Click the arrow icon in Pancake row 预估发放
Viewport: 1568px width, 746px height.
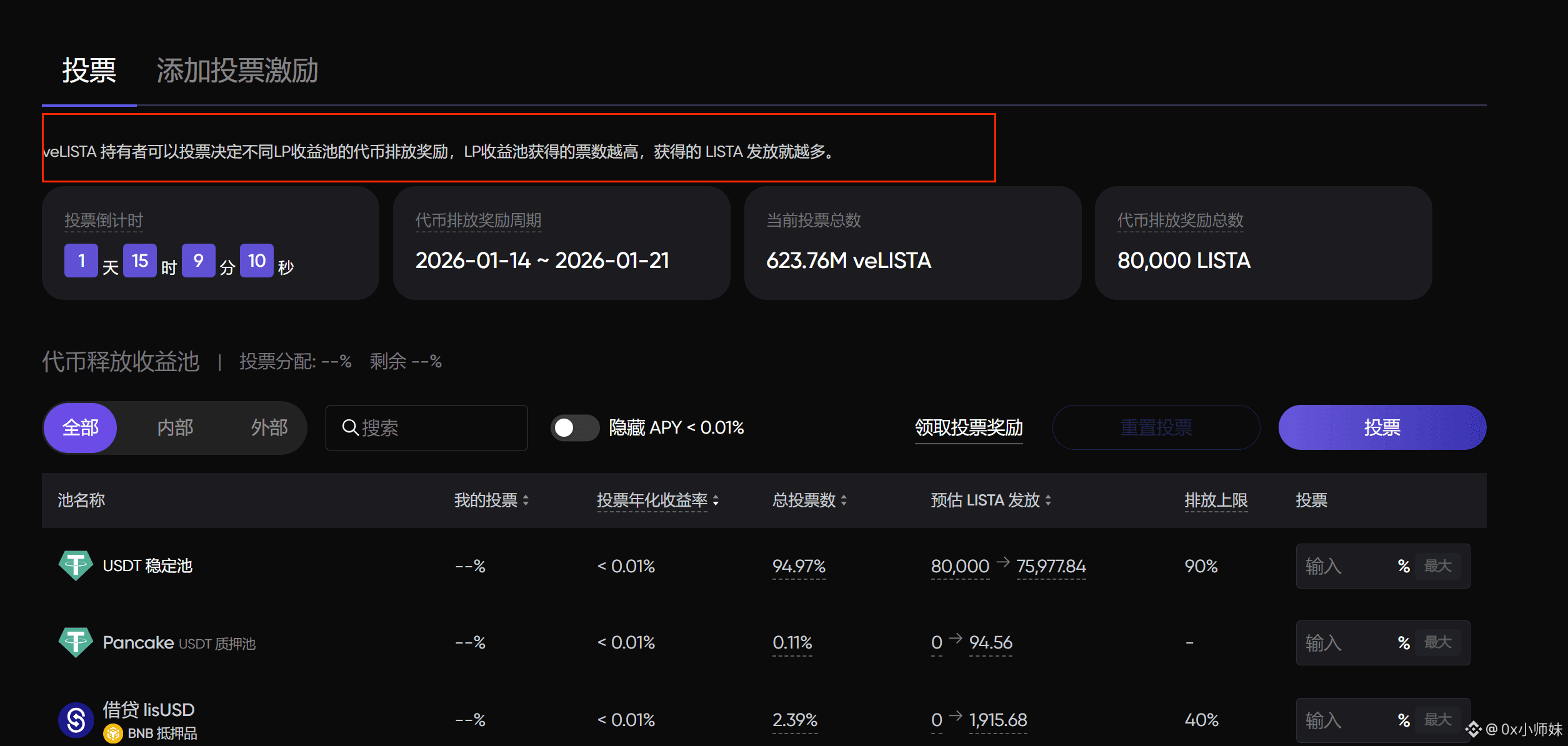point(956,639)
